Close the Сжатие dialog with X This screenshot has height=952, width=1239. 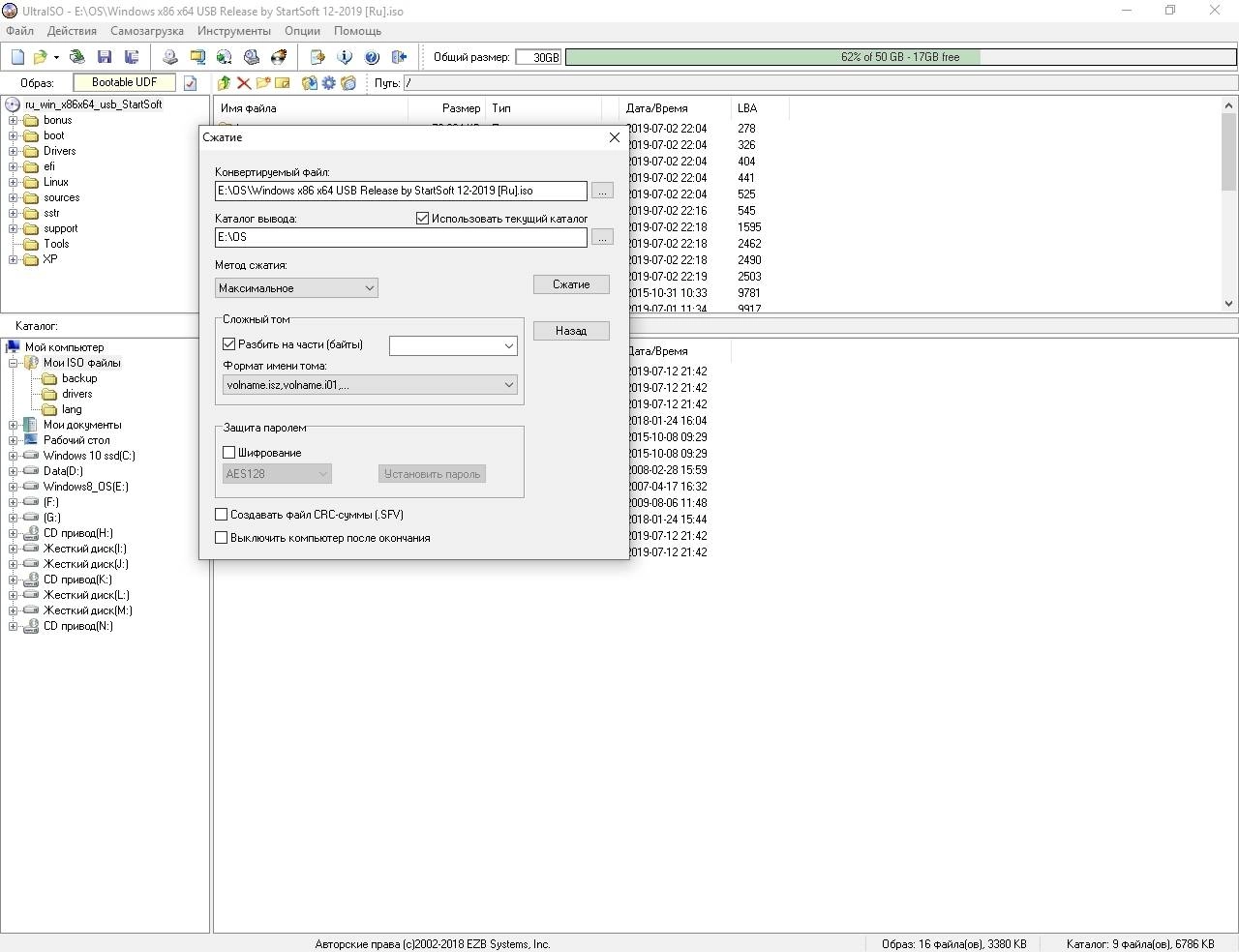coord(614,137)
